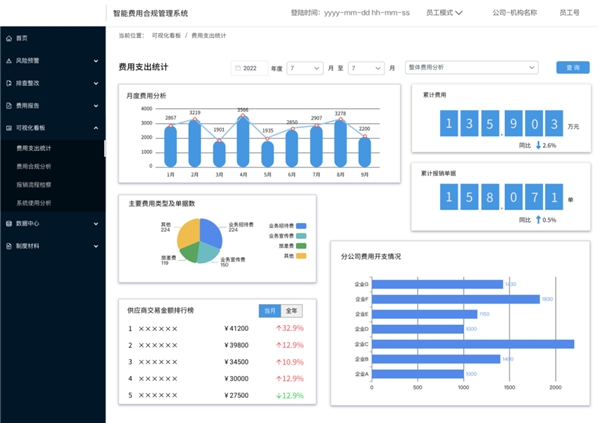Screen dimensions: 600x423
Task: Open the 费用合规分析 submenu item
Action: [x=34, y=166]
